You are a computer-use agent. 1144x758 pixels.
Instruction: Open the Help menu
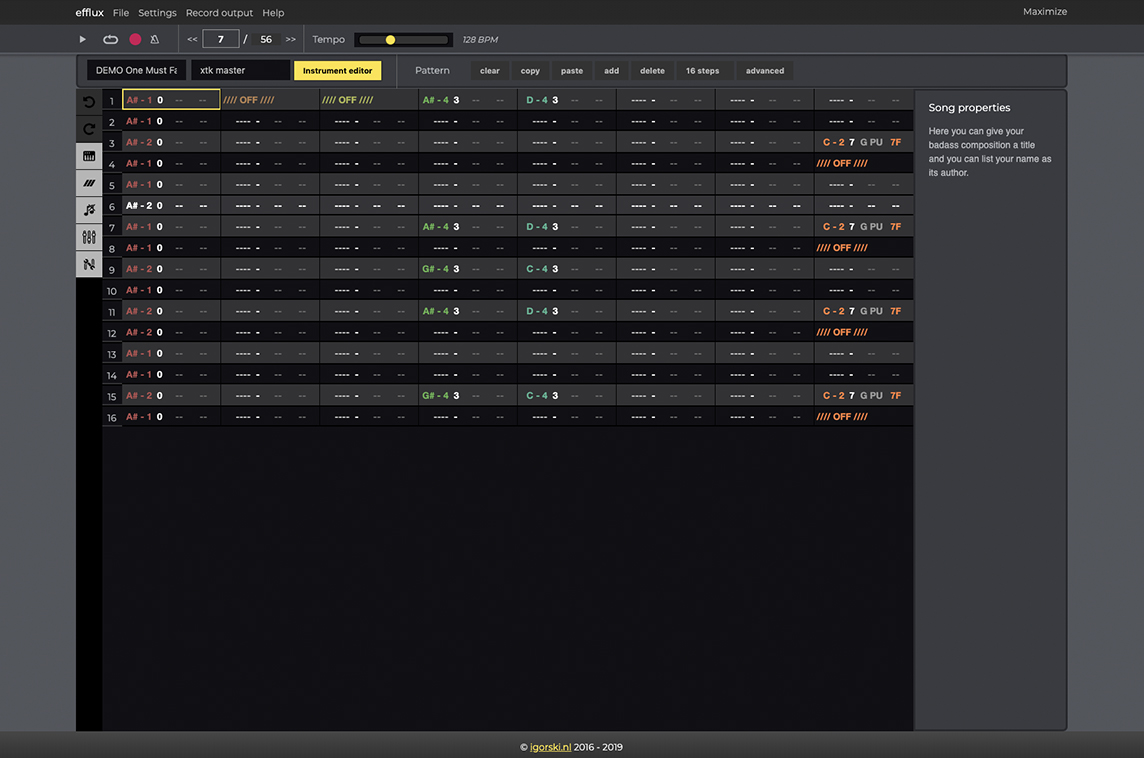[273, 12]
